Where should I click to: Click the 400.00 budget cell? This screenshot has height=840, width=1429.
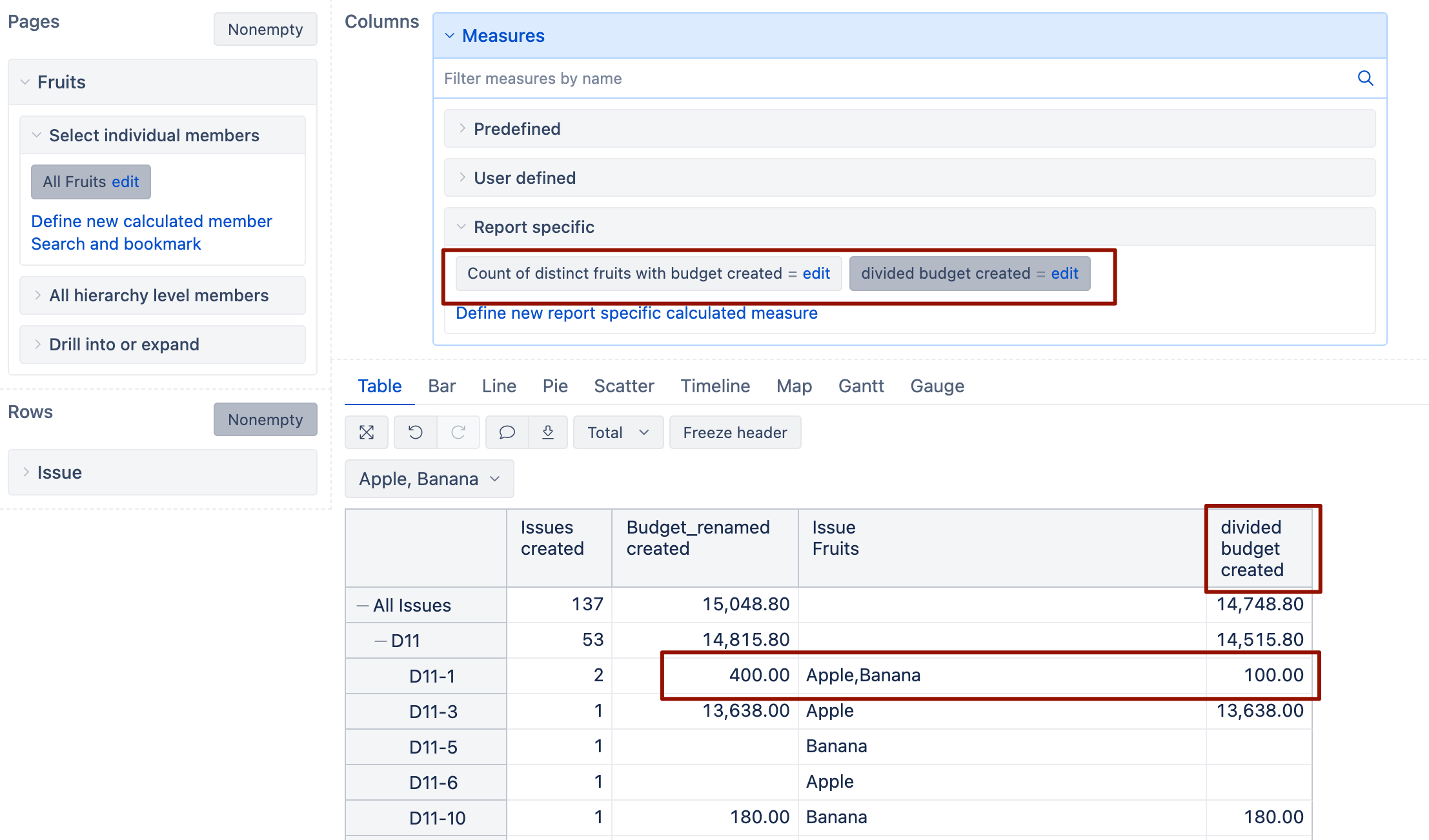coord(705,675)
